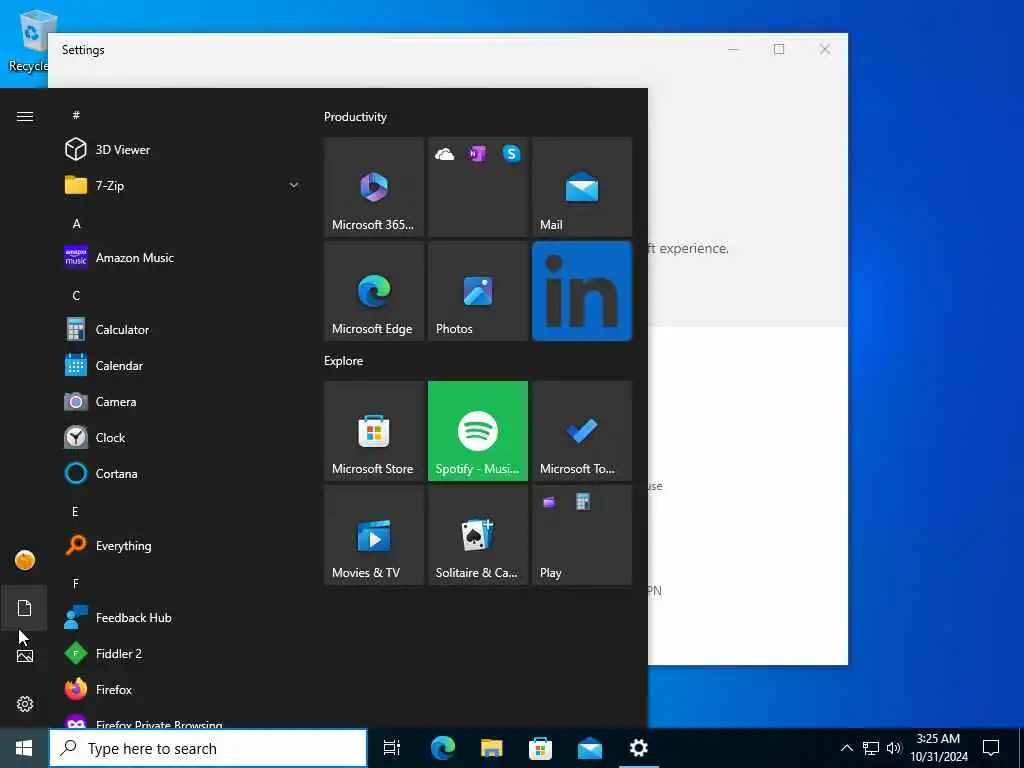Open the Action Center notifications

pyautogui.click(x=991, y=748)
